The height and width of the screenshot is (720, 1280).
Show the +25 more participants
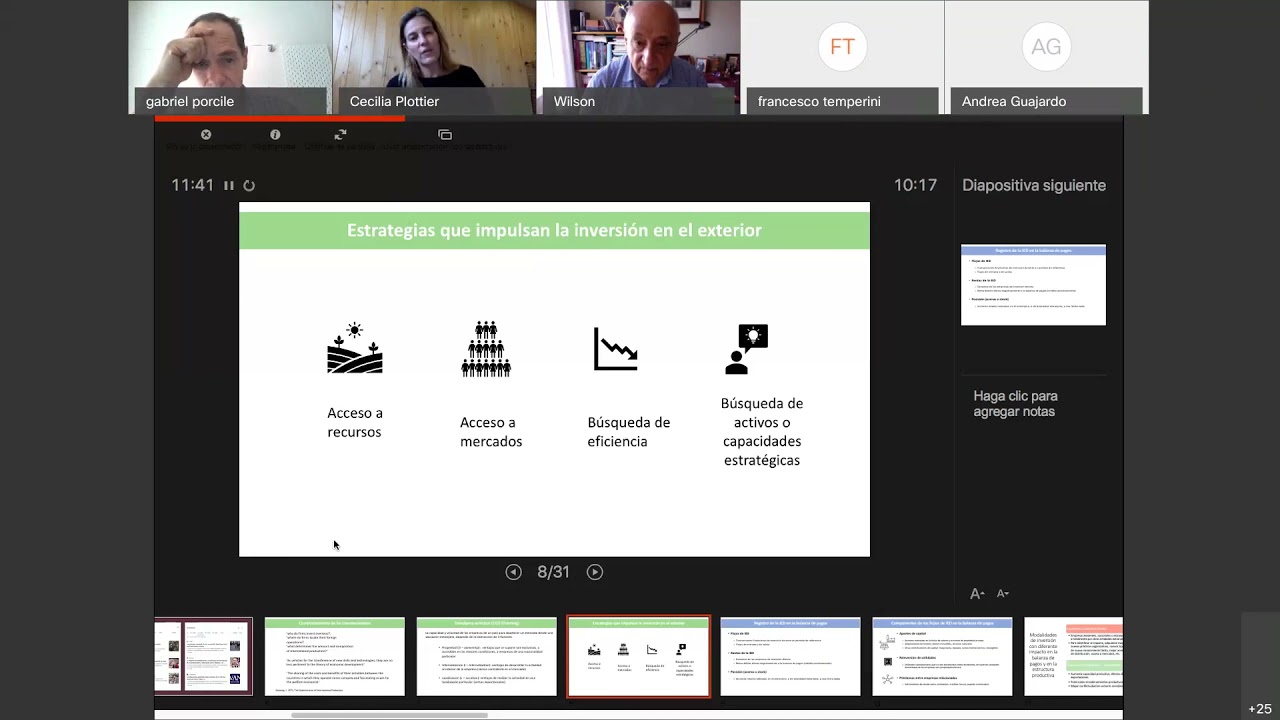[x=1259, y=709]
